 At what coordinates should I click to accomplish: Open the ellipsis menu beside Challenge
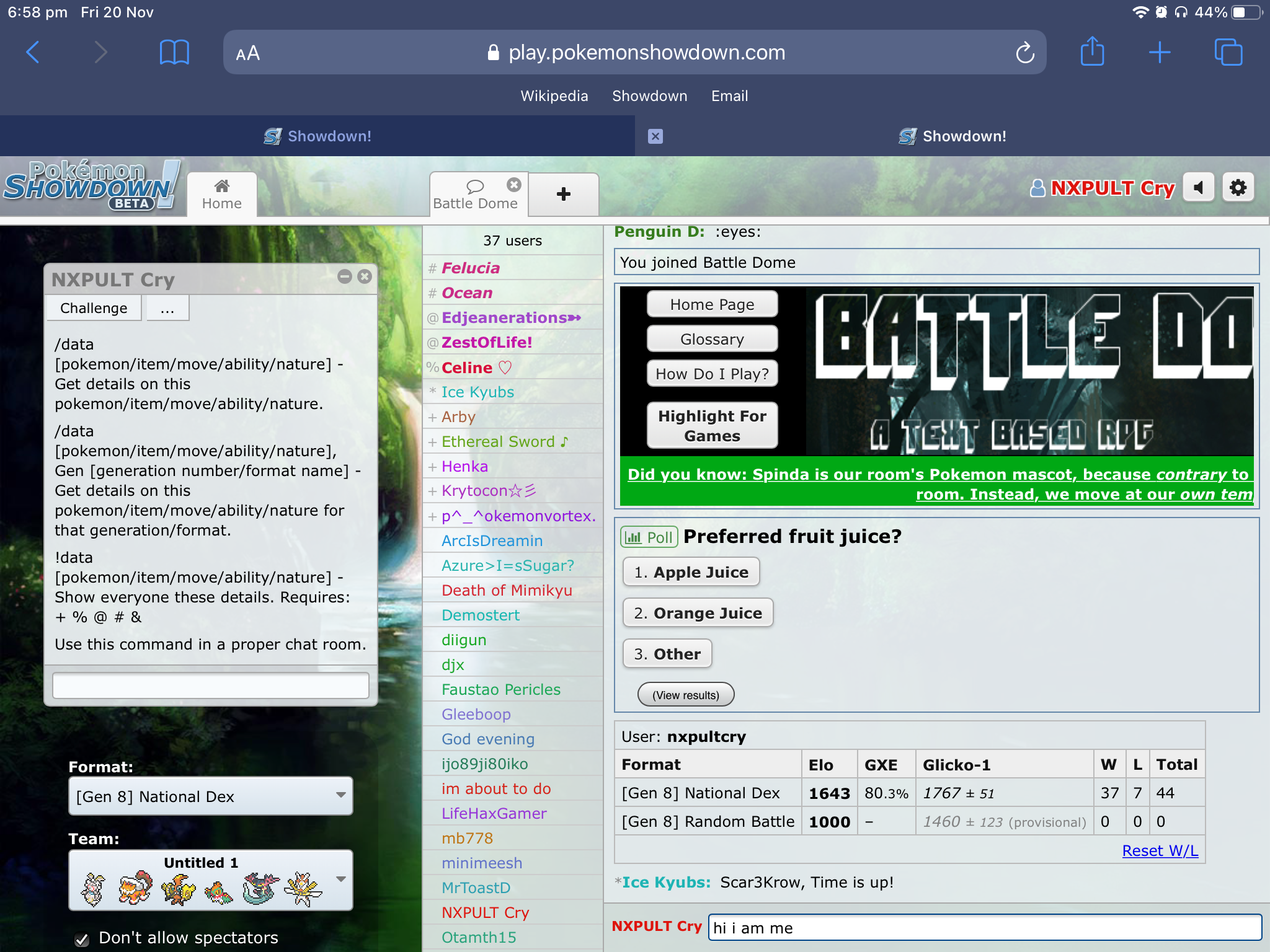pyautogui.click(x=167, y=308)
